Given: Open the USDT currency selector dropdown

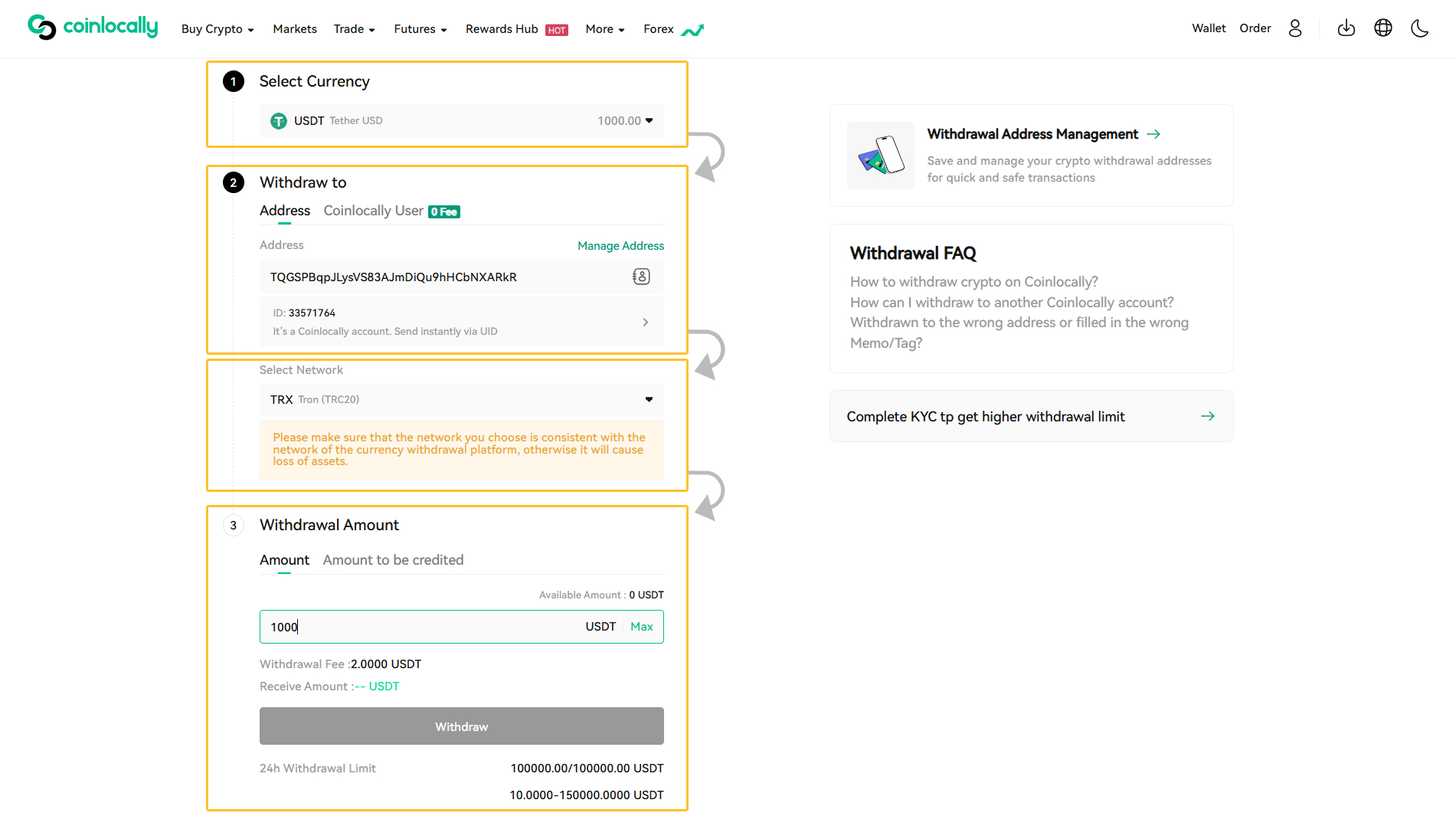Looking at the screenshot, I should tap(462, 121).
